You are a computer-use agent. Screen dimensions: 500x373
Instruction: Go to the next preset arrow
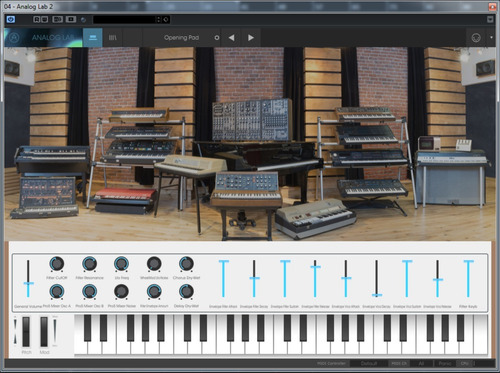click(x=251, y=38)
